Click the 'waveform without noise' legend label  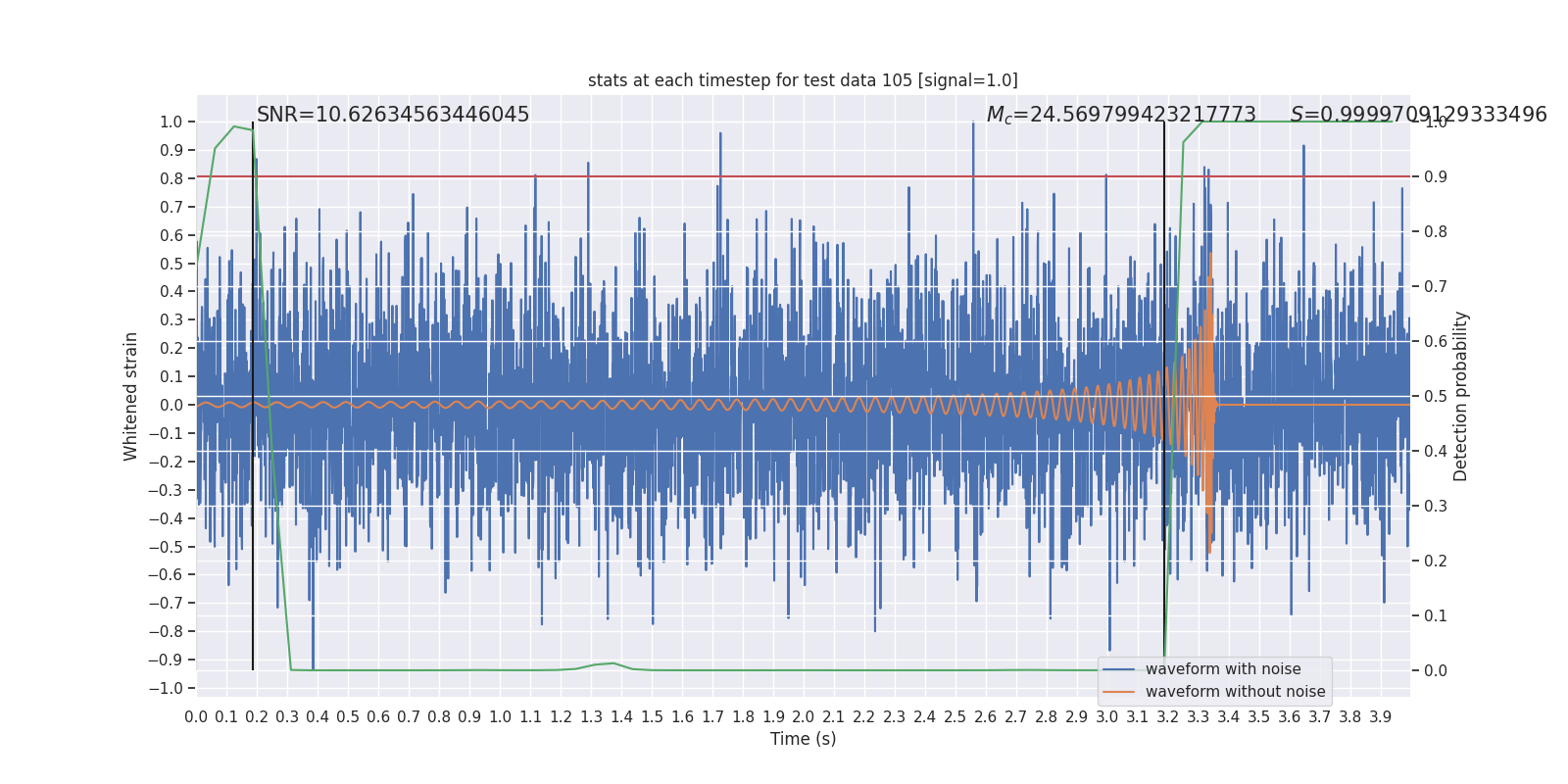(1236, 692)
